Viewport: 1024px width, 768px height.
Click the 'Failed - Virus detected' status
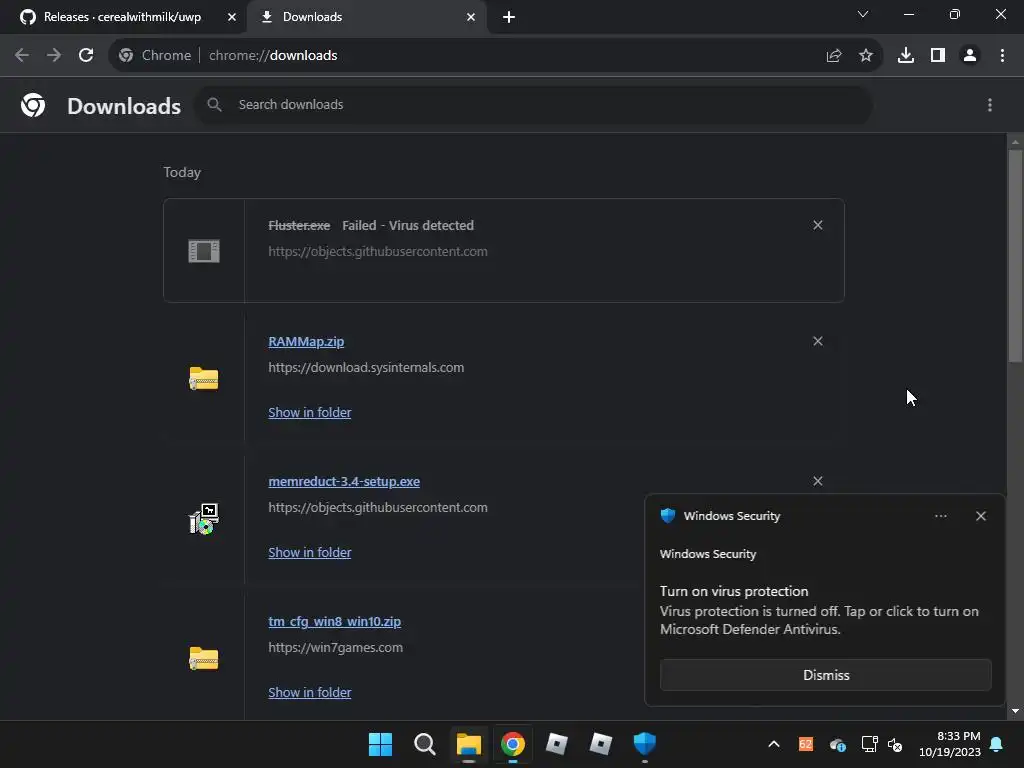pyautogui.click(x=408, y=225)
